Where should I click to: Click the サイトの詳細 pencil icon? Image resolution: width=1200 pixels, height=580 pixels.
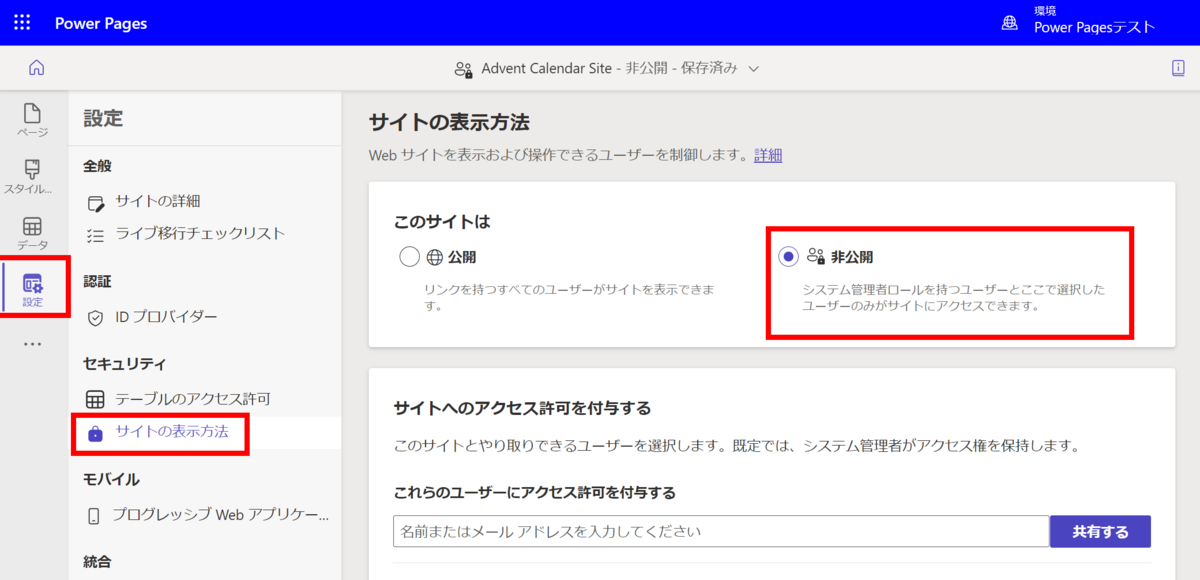tap(96, 203)
